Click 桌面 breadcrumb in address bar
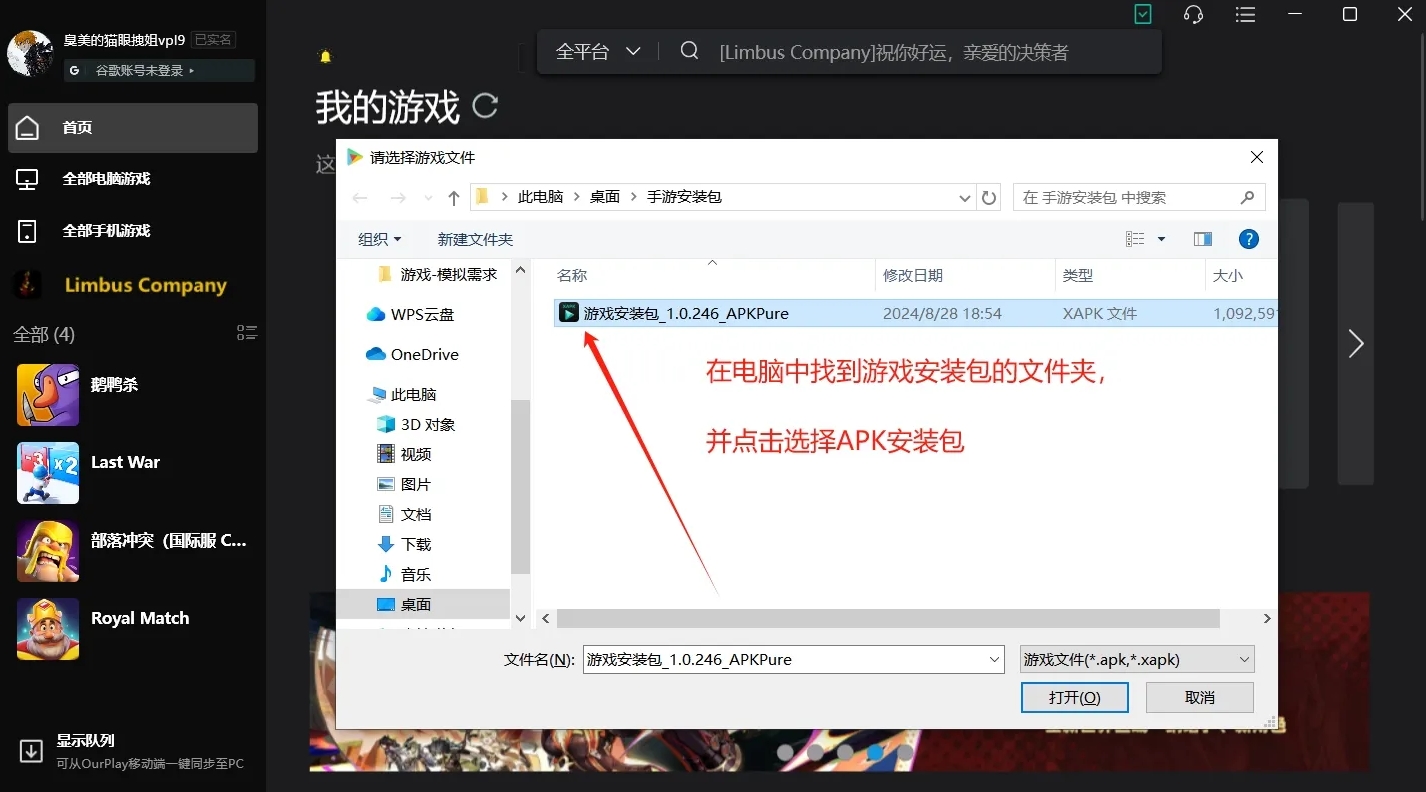This screenshot has width=1426, height=792. [605, 197]
